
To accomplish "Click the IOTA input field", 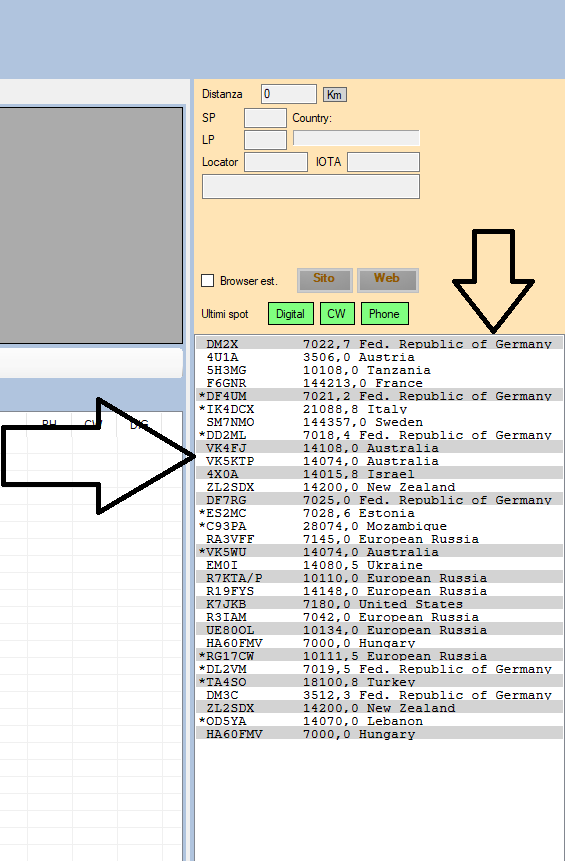I will (383, 162).
